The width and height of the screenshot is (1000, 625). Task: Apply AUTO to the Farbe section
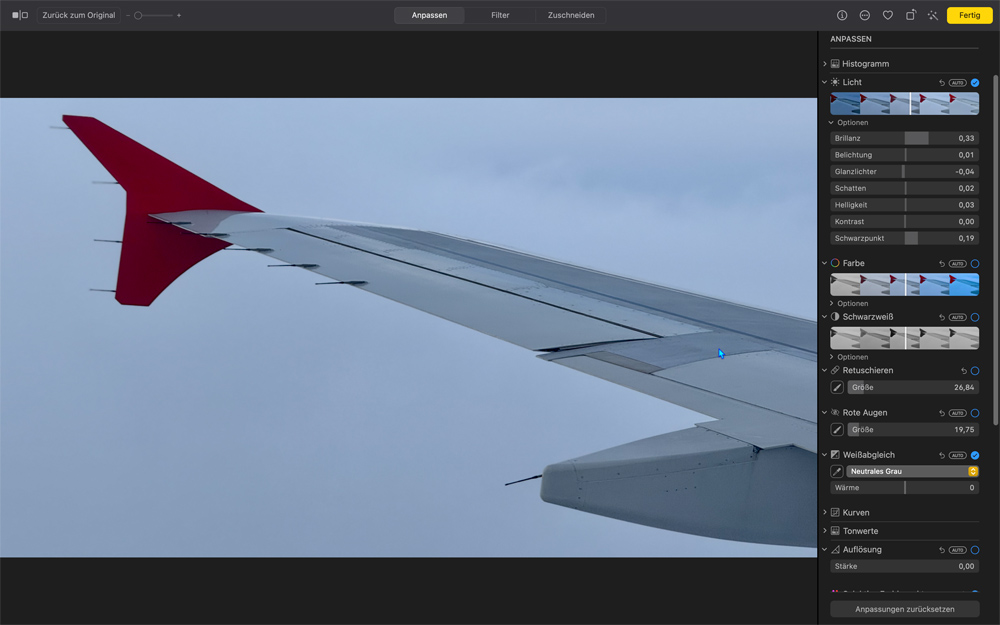(x=957, y=263)
